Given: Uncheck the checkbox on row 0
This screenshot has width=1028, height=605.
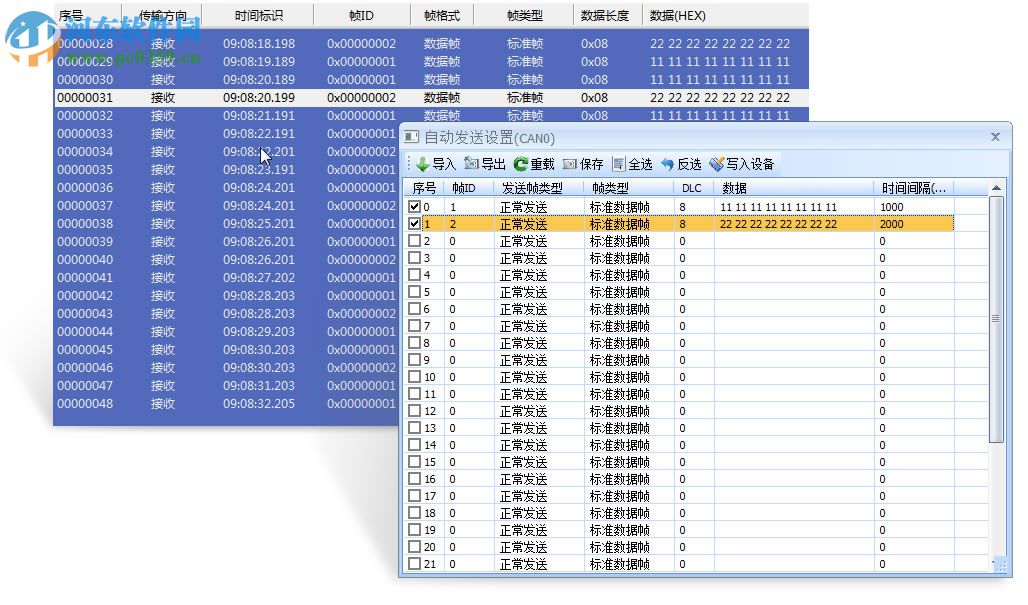Looking at the screenshot, I should (x=414, y=206).
